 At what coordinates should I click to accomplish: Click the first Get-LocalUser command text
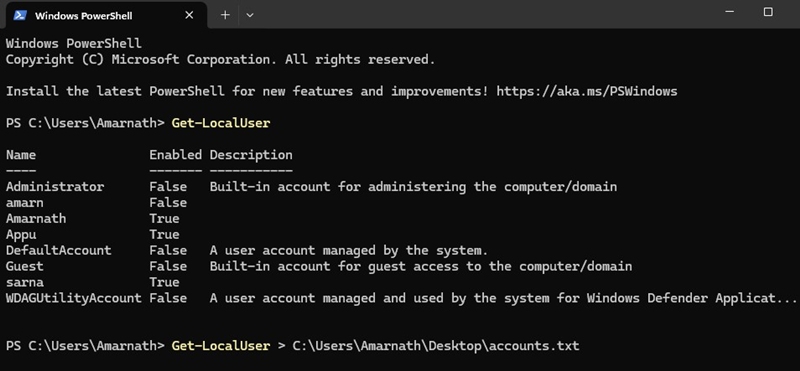point(220,123)
